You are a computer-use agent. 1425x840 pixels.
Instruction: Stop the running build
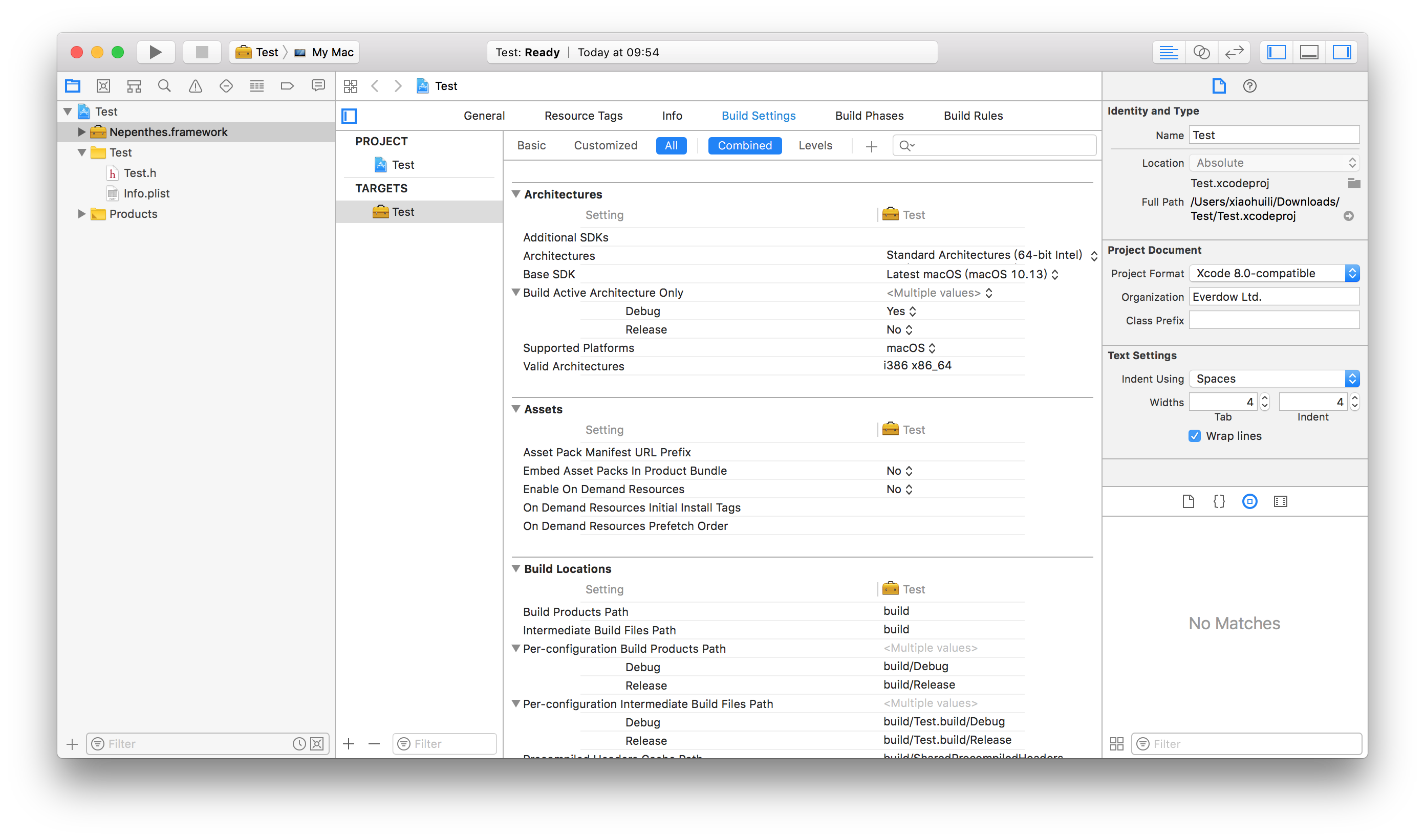click(202, 52)
